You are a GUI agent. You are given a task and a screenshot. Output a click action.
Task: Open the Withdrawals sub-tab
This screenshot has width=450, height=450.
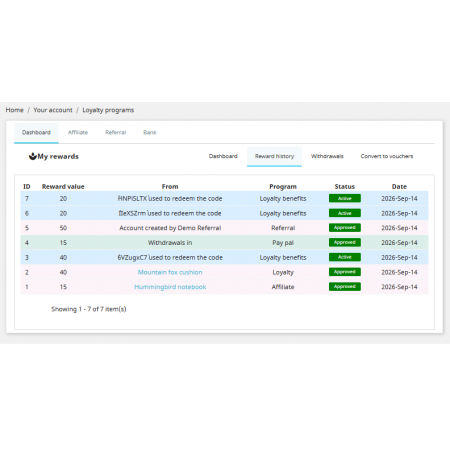coord(327,156)
